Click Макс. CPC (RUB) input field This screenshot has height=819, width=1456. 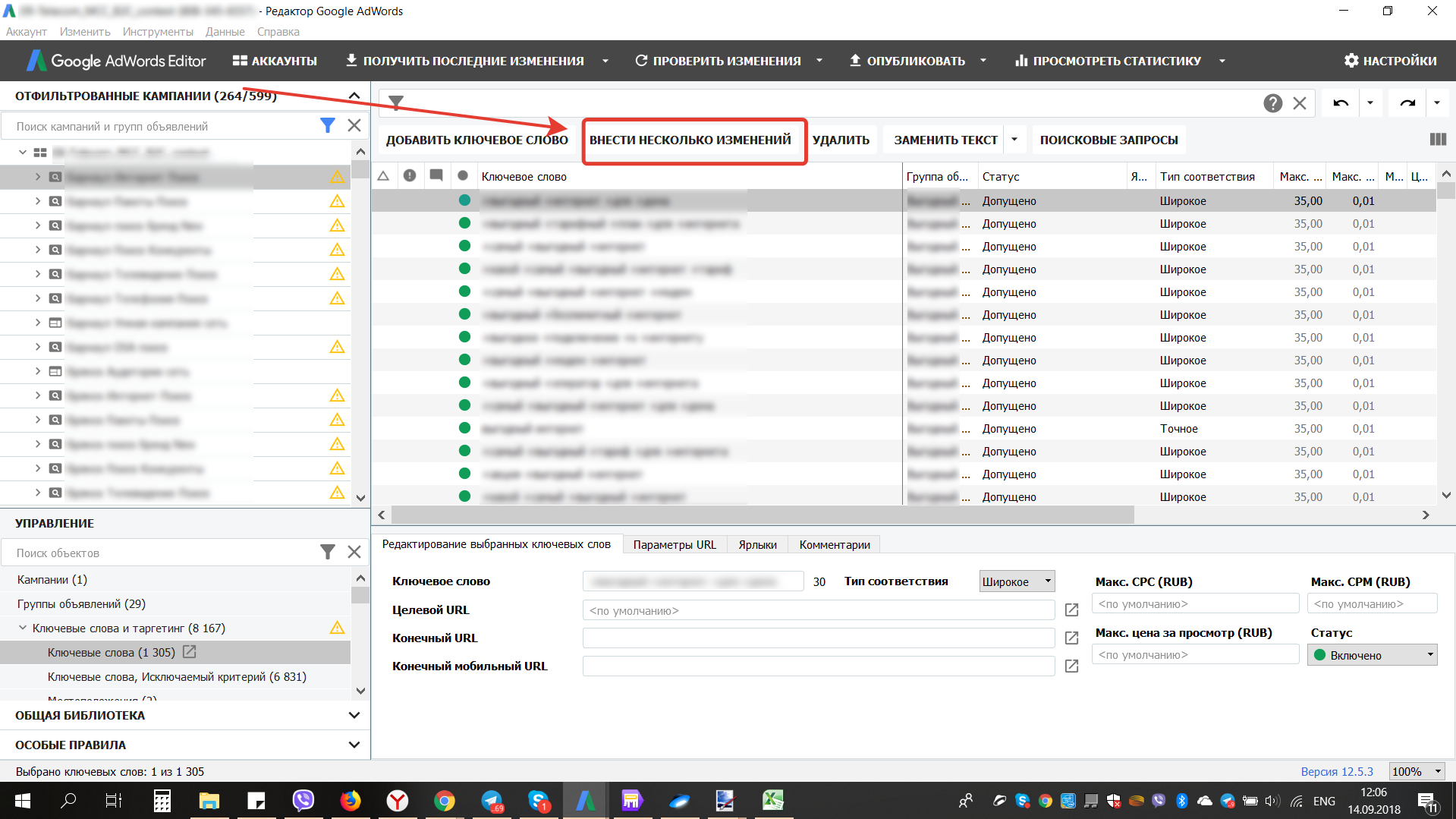(1195, 604)
